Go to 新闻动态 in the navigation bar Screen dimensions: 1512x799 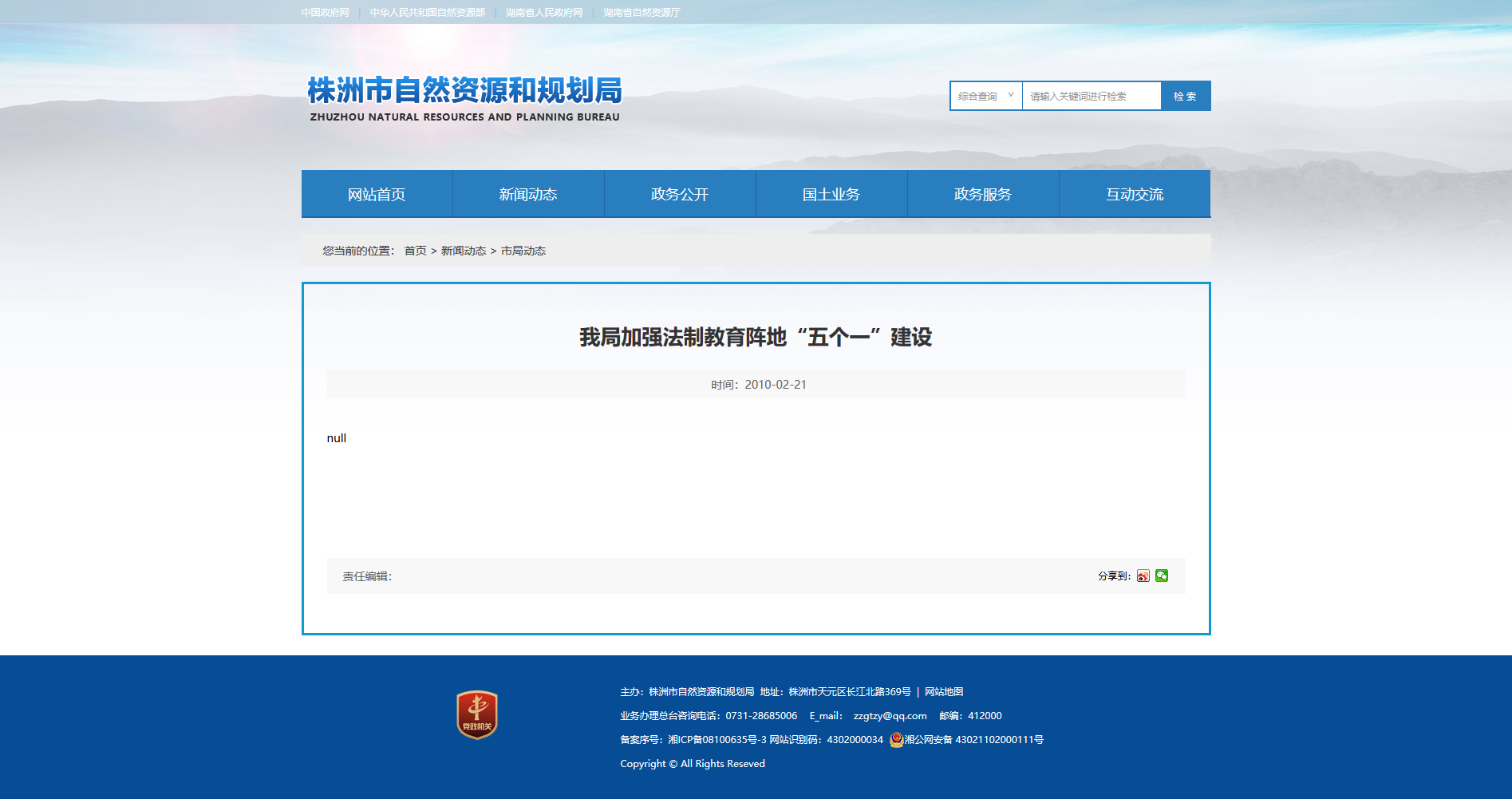pyautogui.click(x=528, y=194)
